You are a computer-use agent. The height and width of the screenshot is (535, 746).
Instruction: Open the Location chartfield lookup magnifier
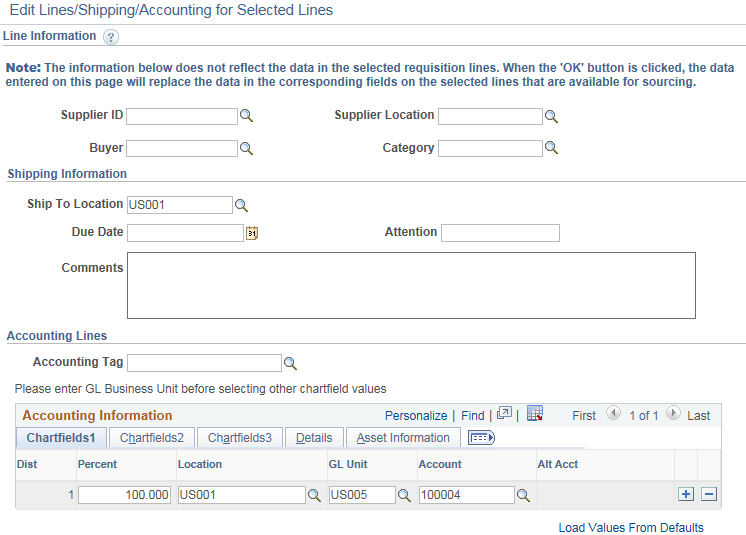(314, 496)
